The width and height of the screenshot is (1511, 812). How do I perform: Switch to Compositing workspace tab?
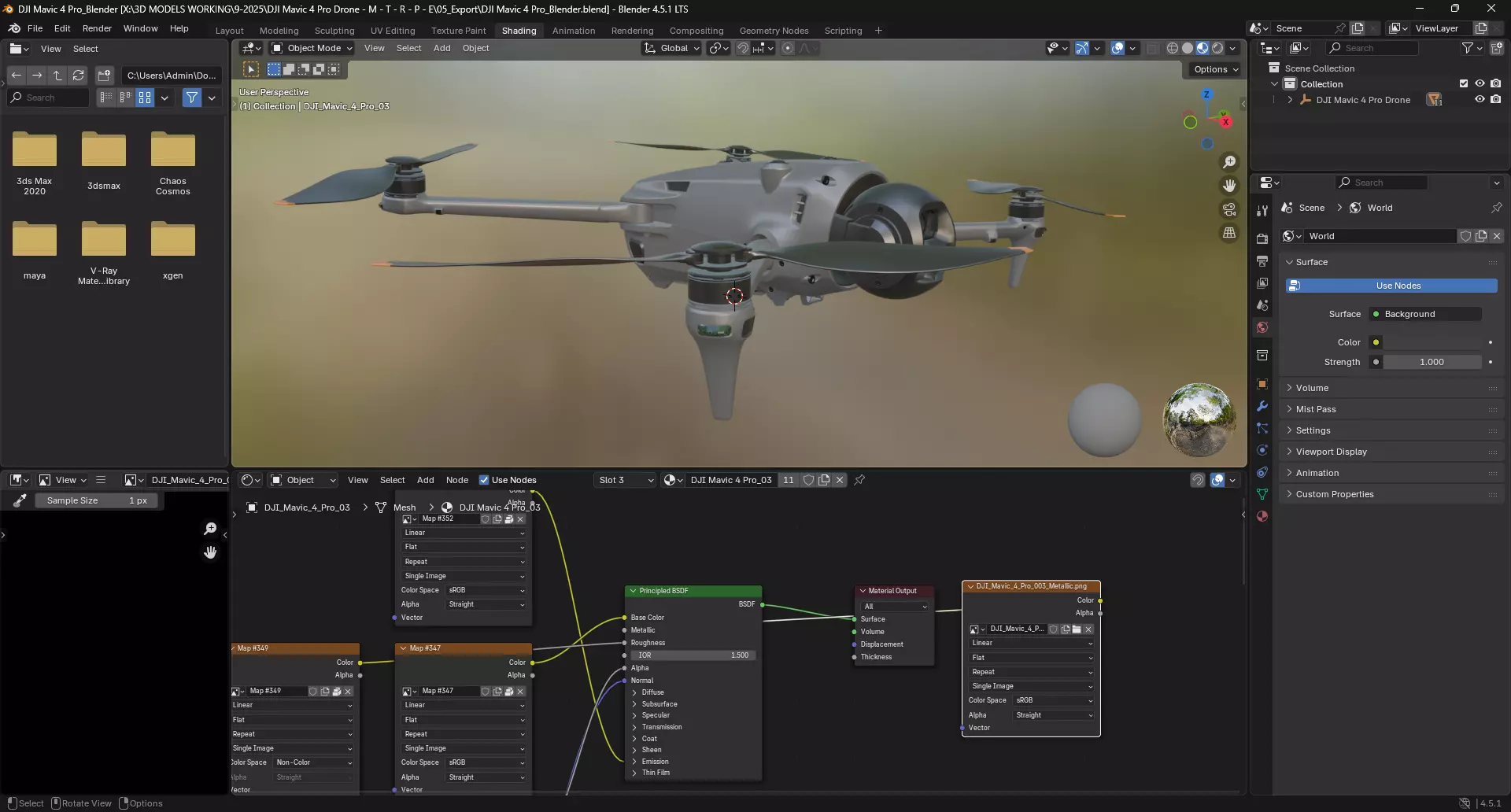pos(696,31)
